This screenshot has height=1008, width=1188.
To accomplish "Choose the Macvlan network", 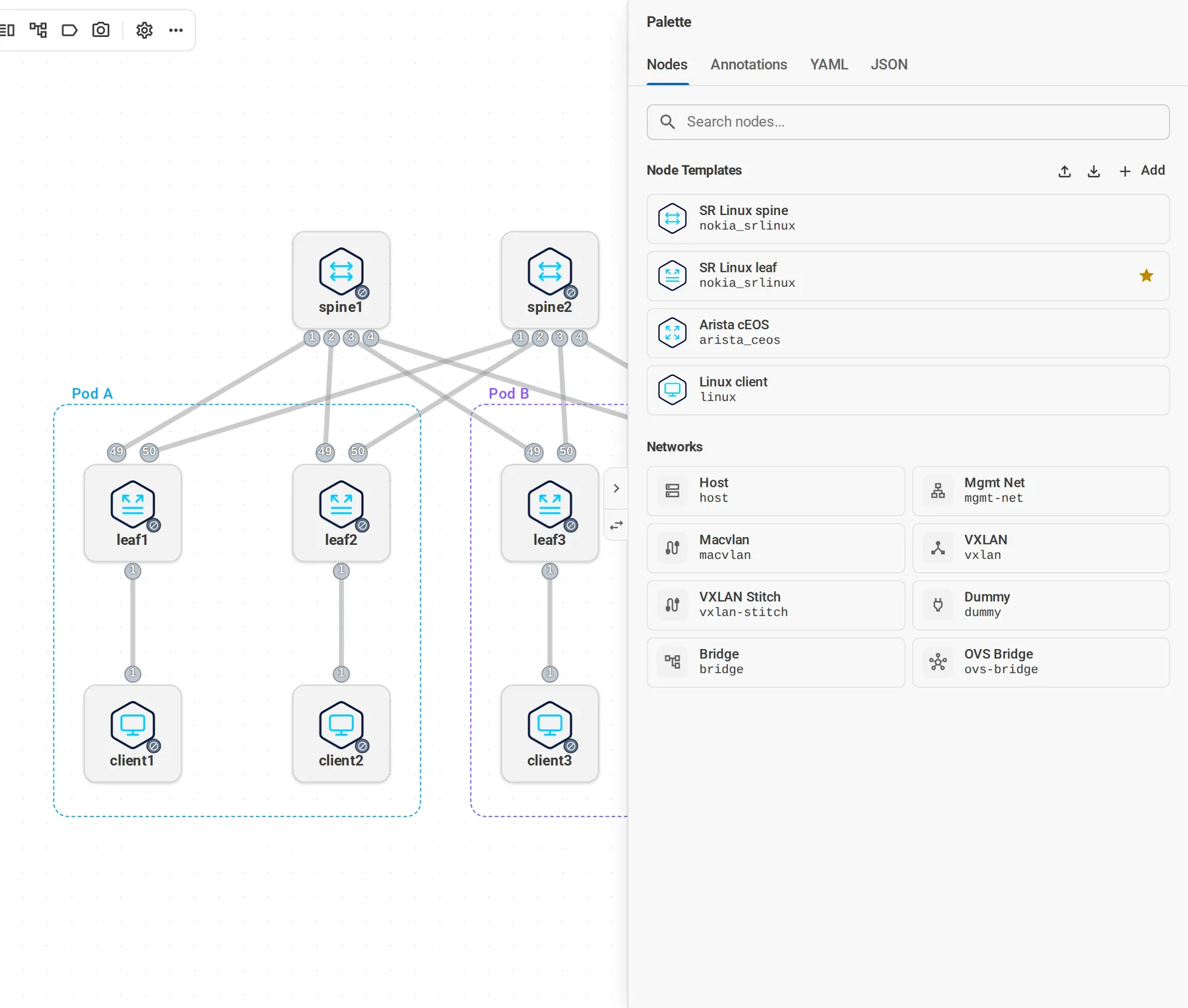I will (775, 548).
